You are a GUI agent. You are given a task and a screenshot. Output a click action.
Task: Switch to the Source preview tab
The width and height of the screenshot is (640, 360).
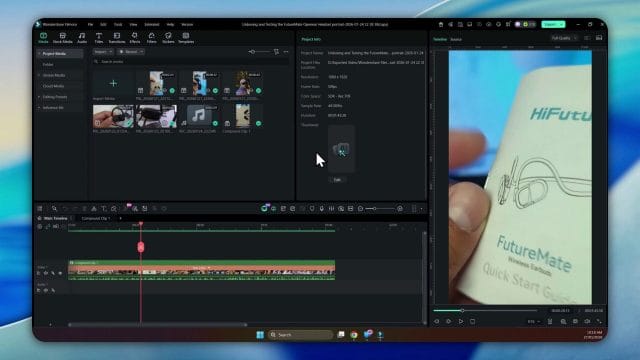456,39
